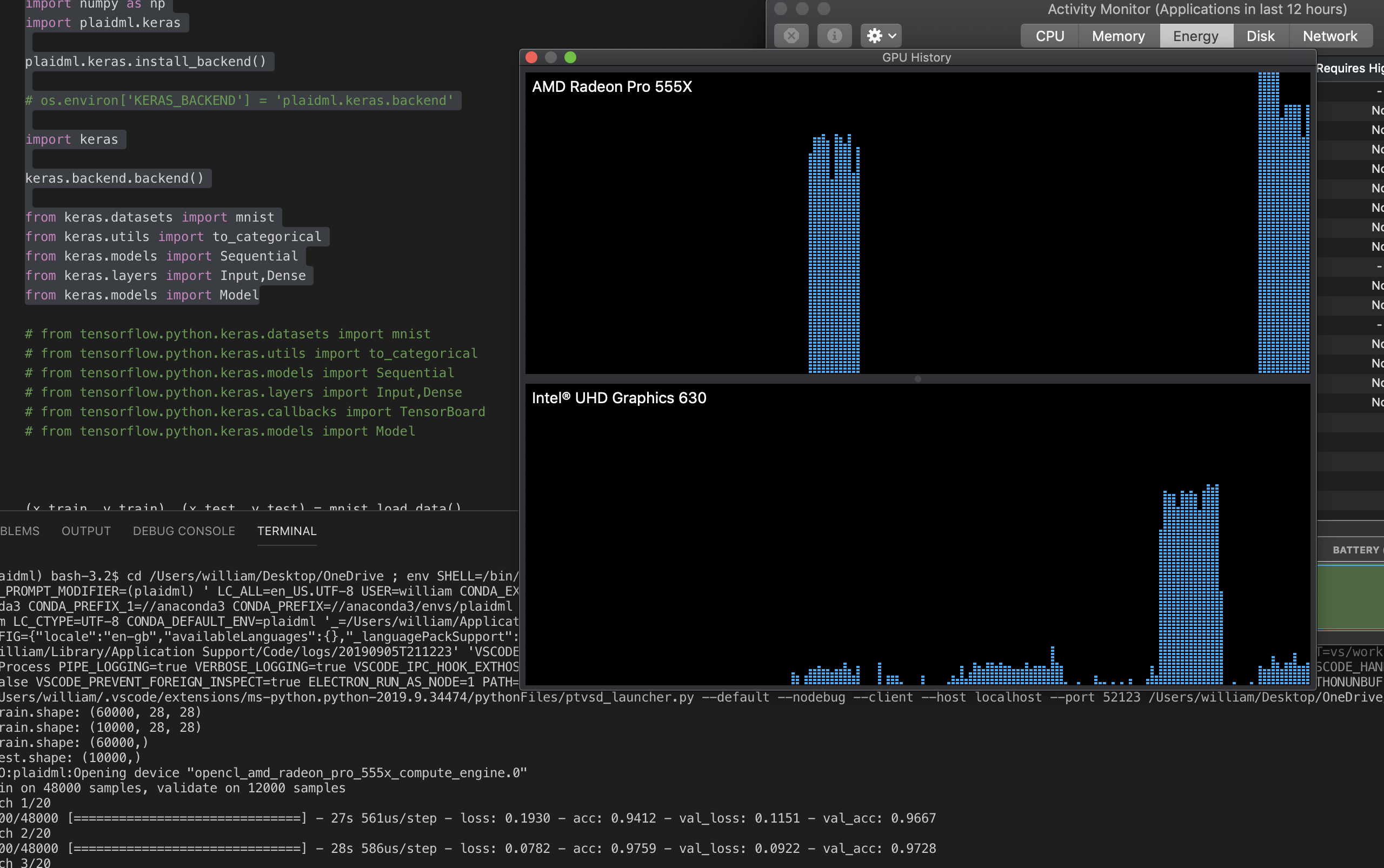Select the Energy pane

(x=1195, y=36)
